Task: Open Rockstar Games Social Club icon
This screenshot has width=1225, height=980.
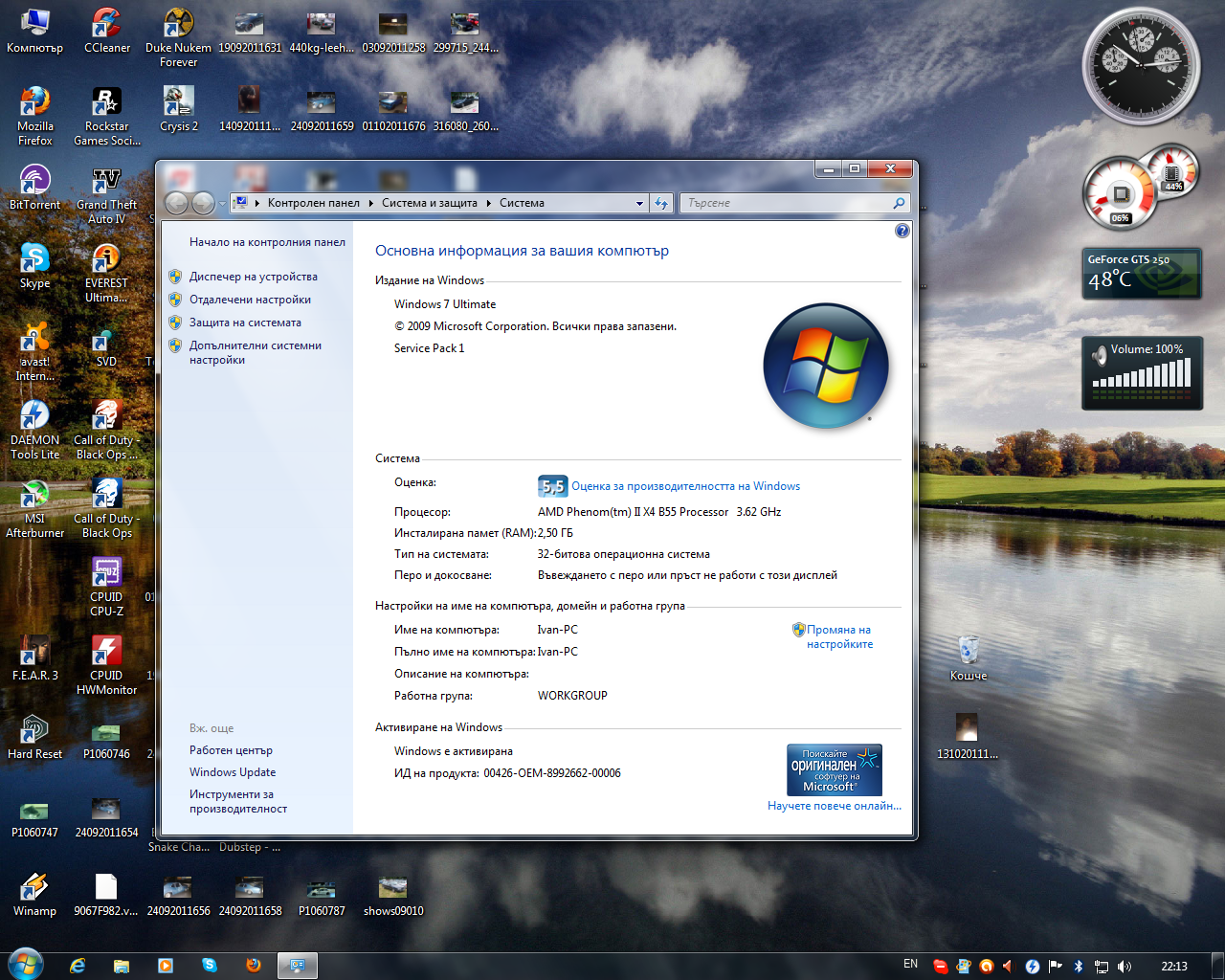Action: 106,116
